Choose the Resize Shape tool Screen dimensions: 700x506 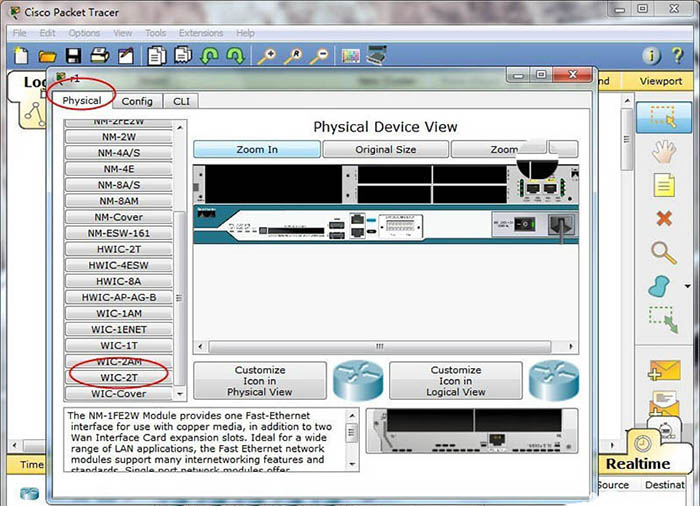(664, 319)
